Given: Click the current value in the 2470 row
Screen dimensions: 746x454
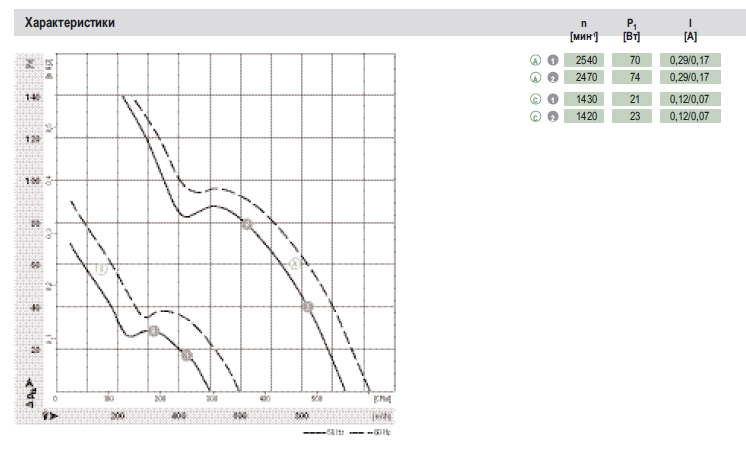Looking at the screenshot, I should pyautogui.click(x=690, y=78).
